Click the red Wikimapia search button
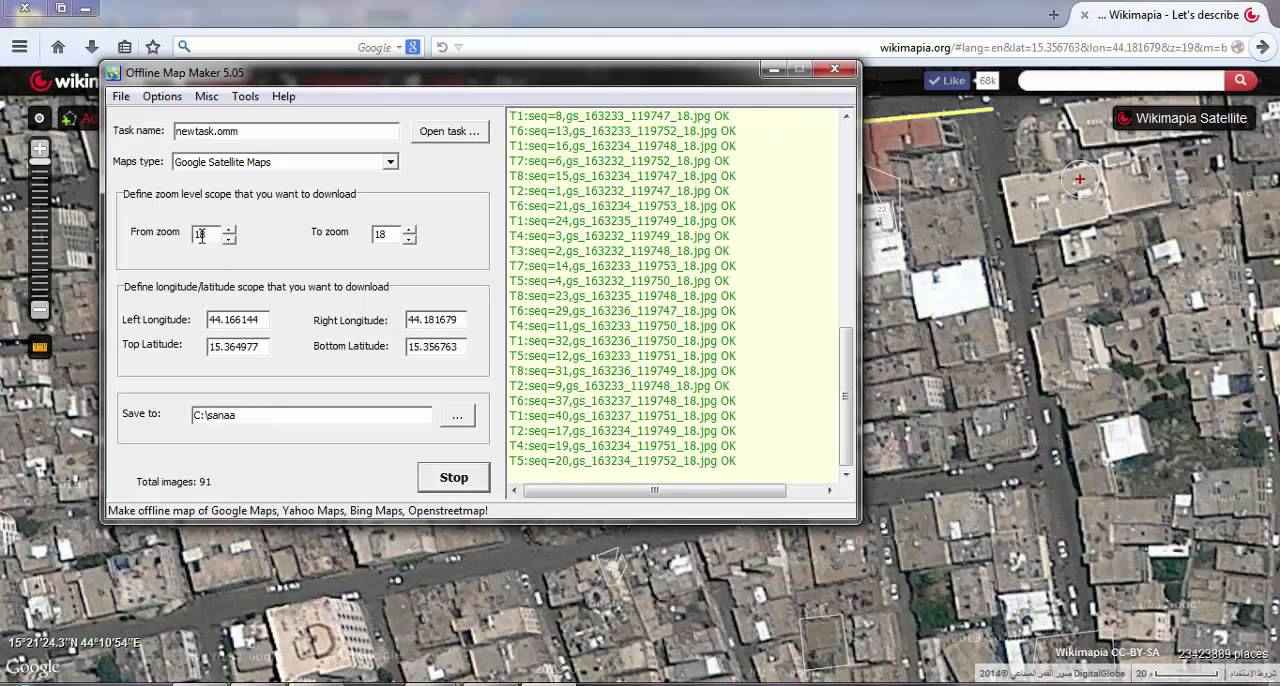 1240,81
